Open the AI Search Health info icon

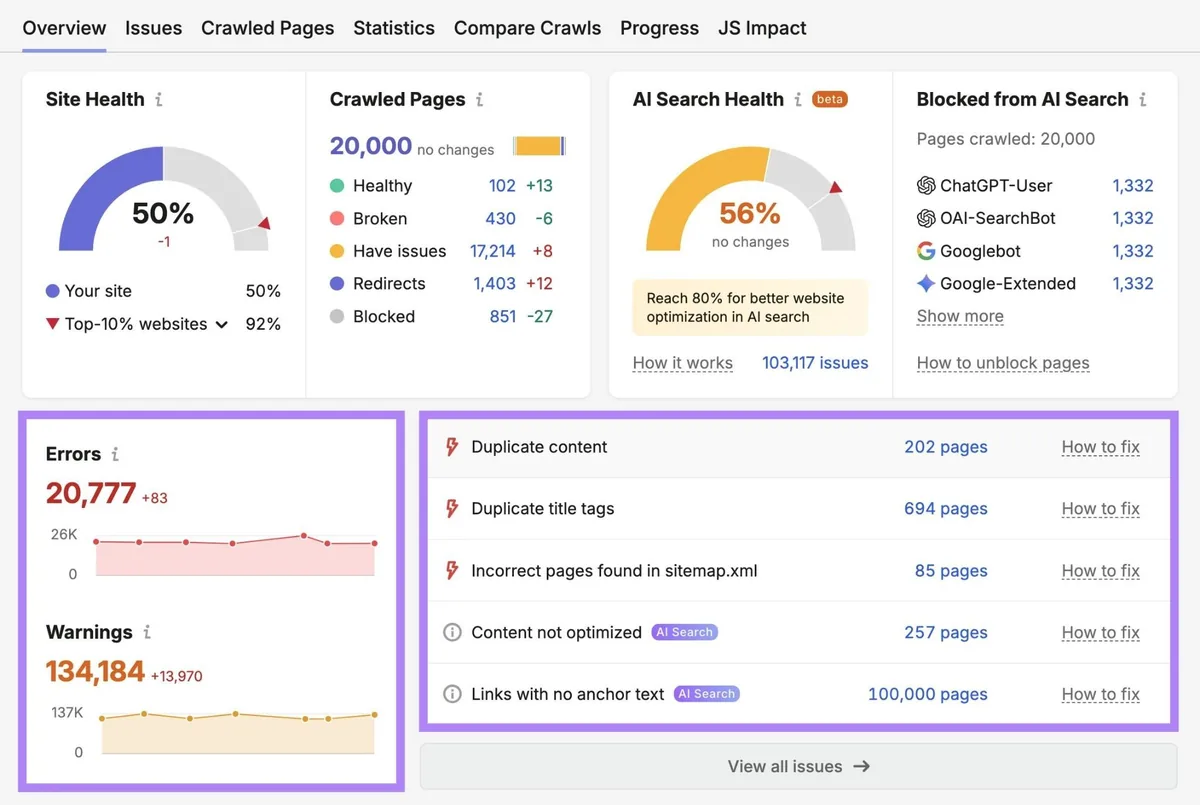(x=798, y=100)
